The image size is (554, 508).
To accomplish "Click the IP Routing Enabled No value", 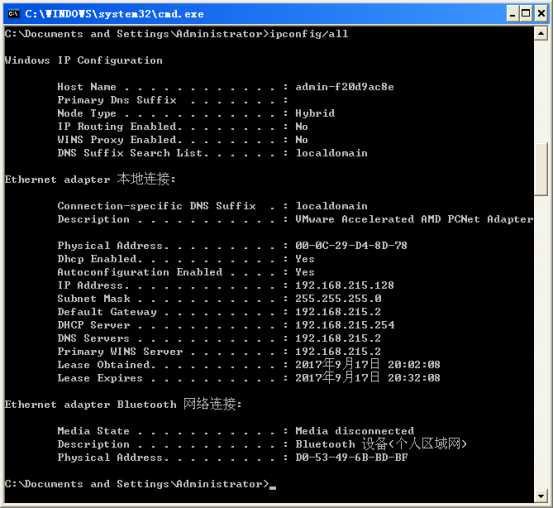I will click(302, 126).
